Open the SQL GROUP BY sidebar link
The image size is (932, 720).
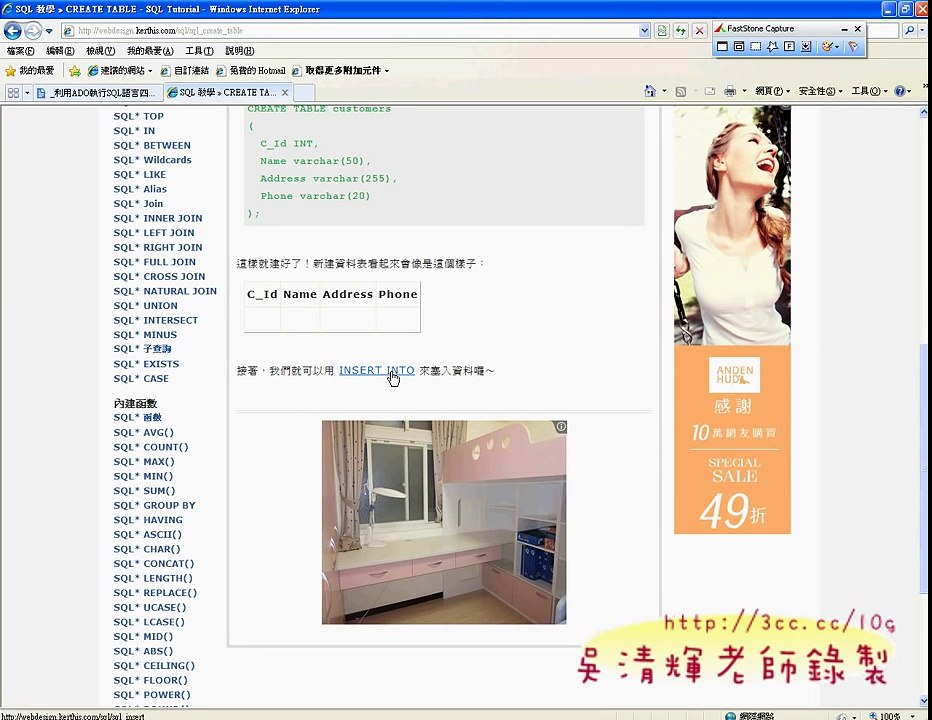click(x=154, y=505)
